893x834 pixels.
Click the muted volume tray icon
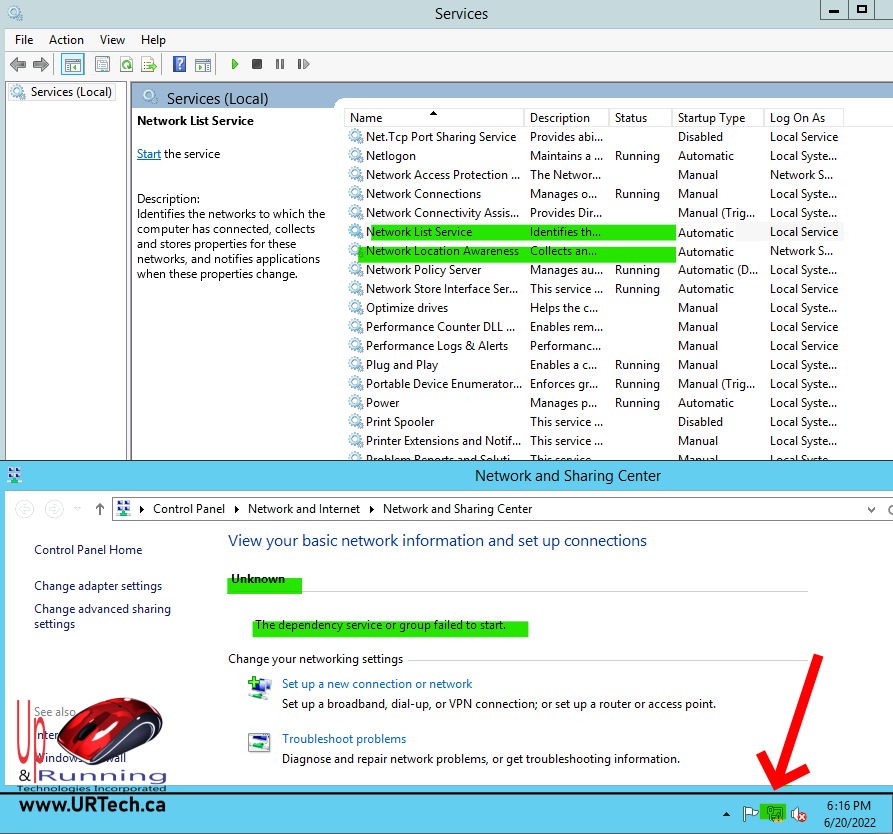click(x=798, y=814)
